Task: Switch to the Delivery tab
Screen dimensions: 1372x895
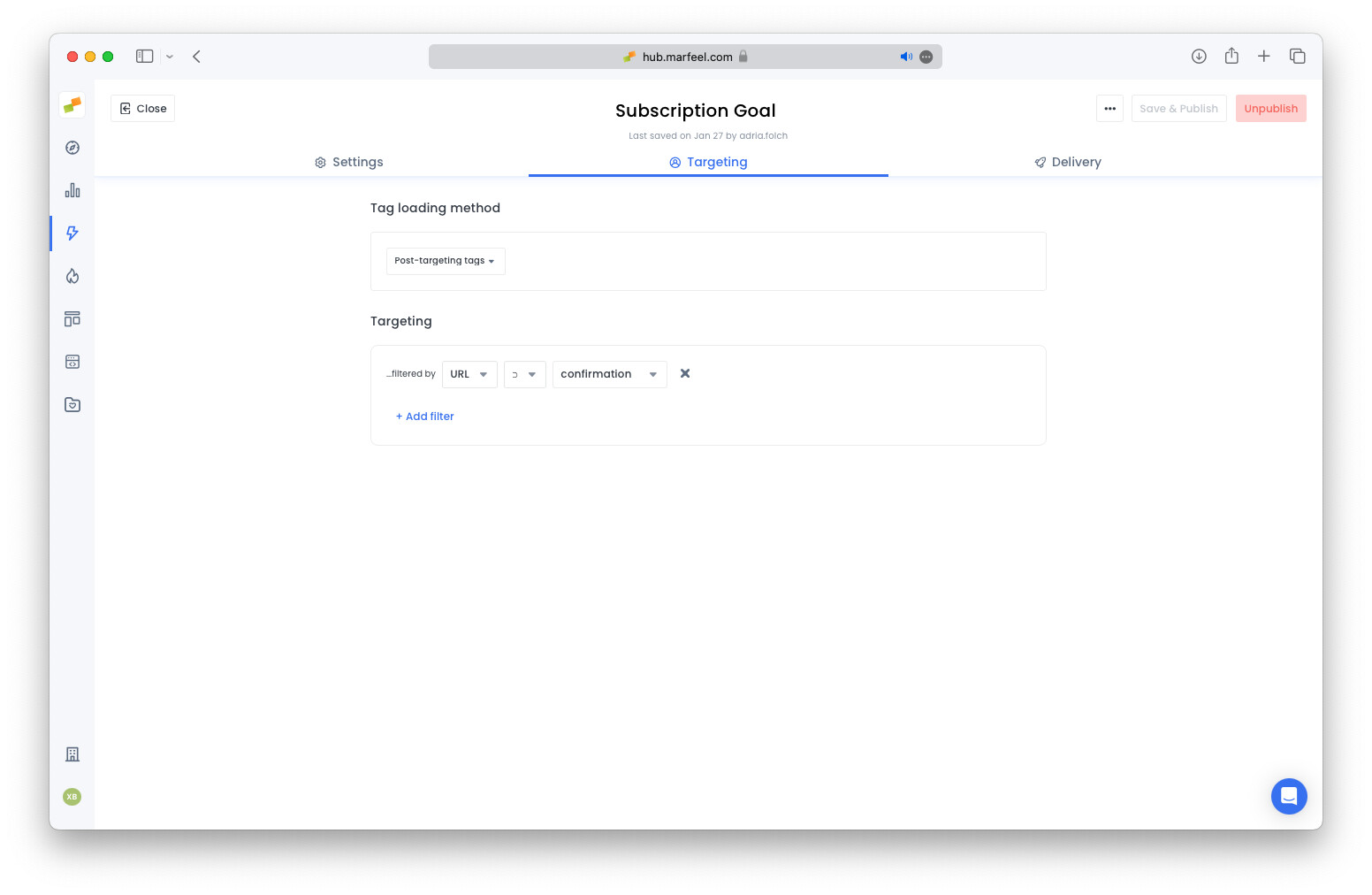Action: (1067, 162)
